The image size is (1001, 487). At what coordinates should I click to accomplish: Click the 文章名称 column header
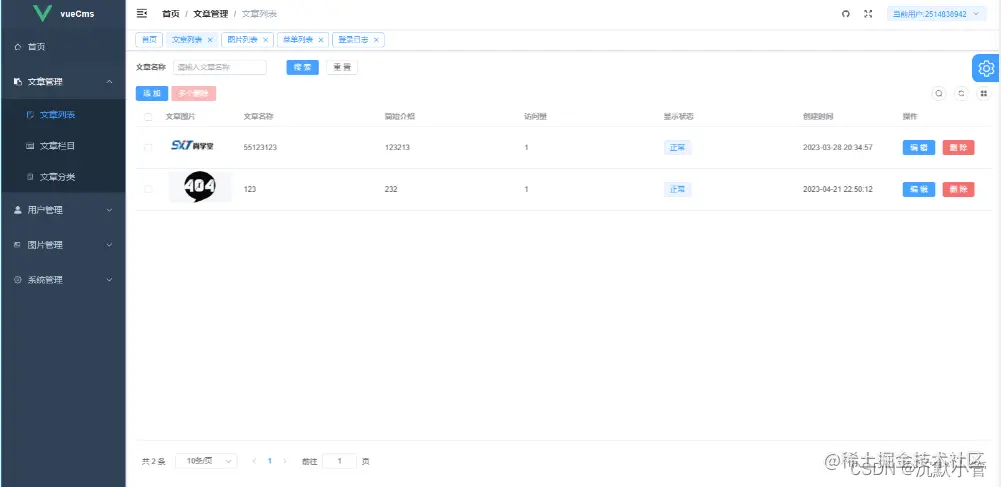click(x=259, y=117)
